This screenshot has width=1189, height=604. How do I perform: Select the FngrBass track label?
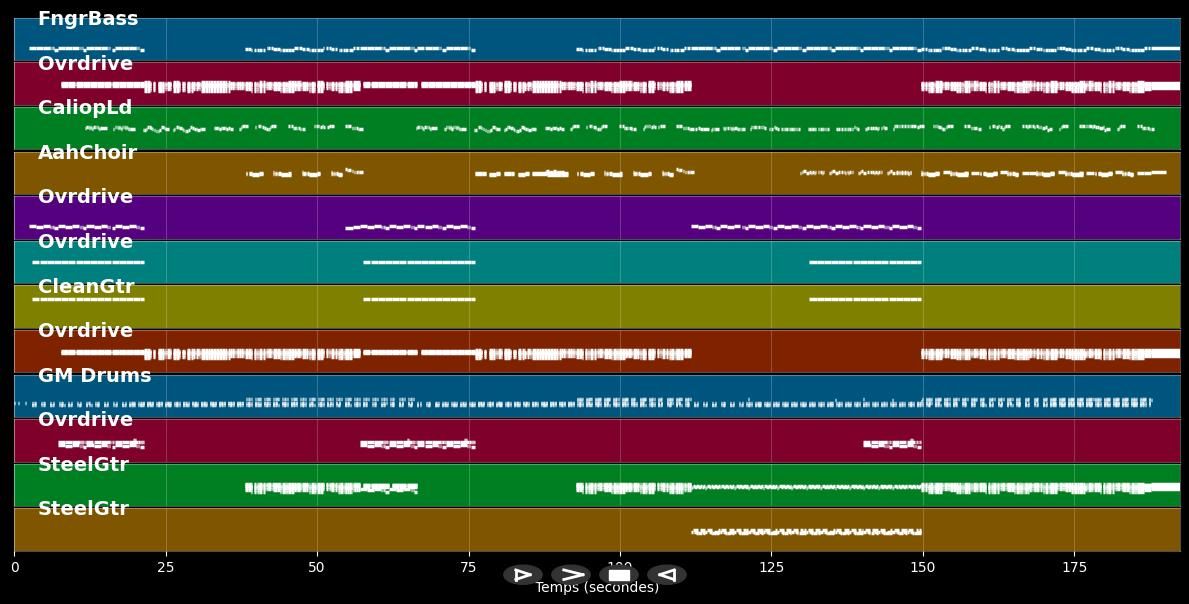pos(88,19)
